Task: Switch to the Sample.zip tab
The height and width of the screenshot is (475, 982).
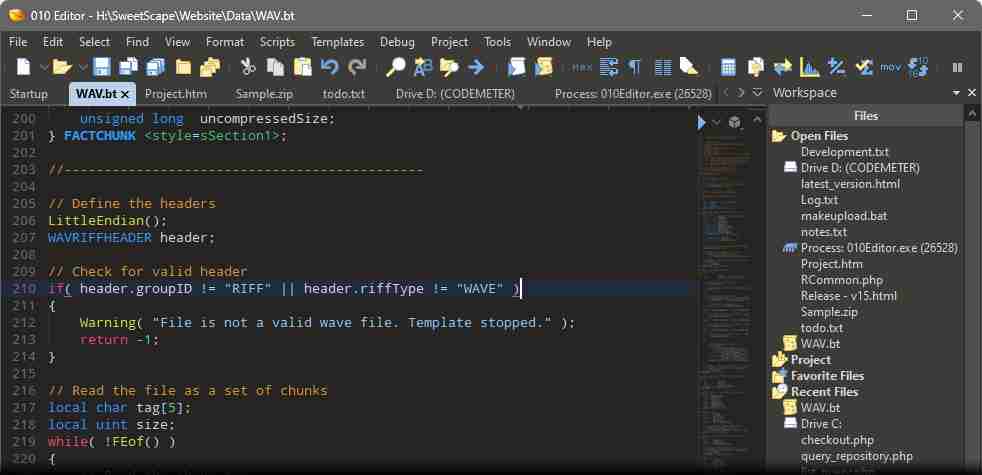Action: [263, 93]
